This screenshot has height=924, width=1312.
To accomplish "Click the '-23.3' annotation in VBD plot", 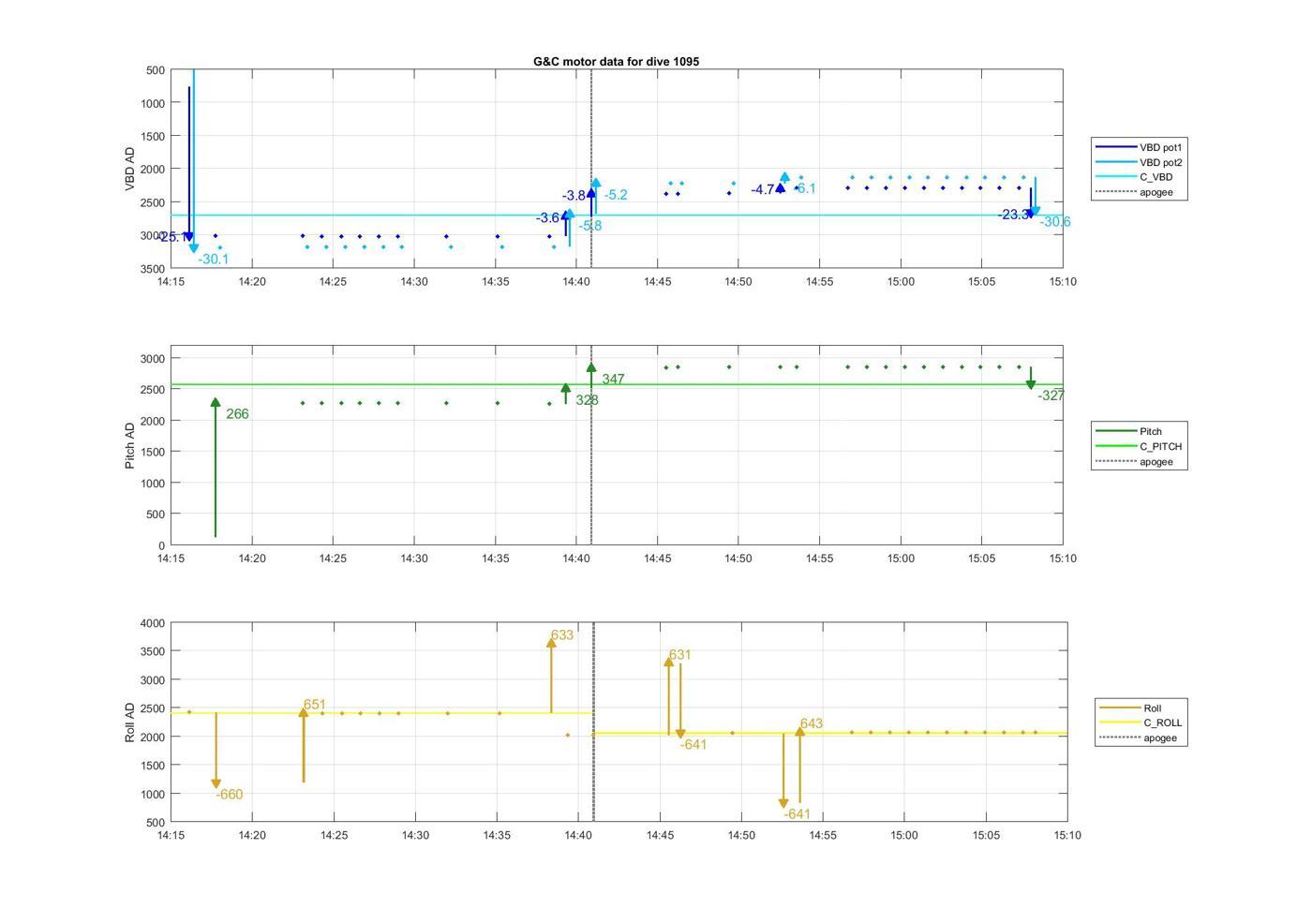I will pos(1013,215).
